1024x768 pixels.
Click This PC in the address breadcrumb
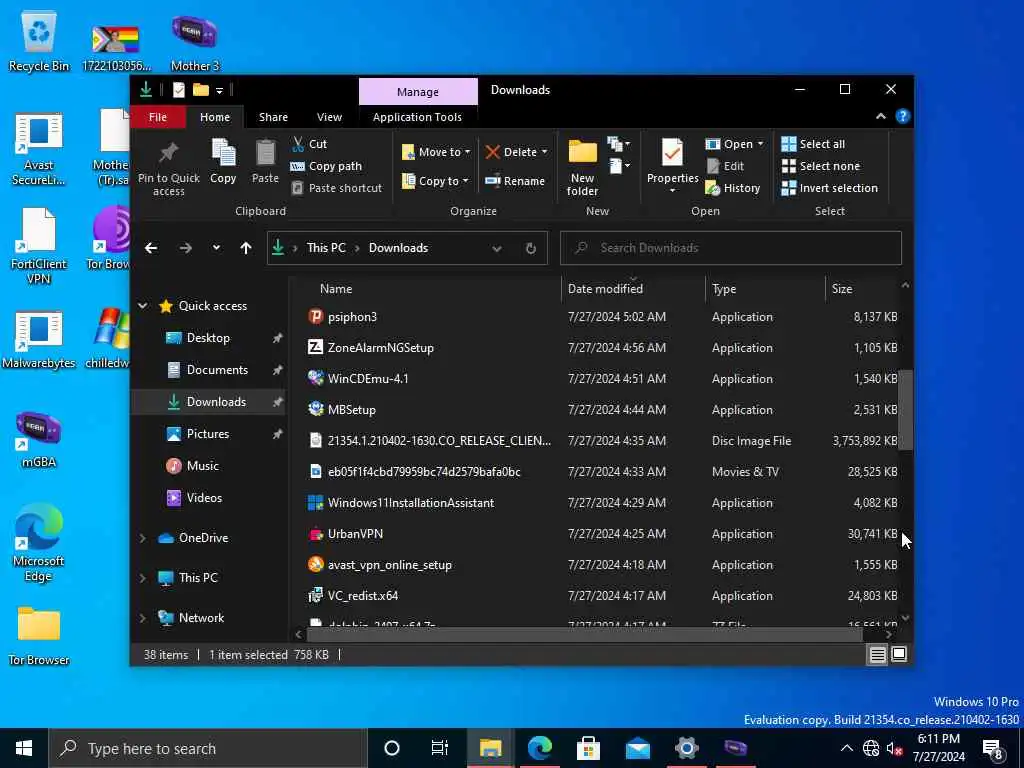point(326,248)
